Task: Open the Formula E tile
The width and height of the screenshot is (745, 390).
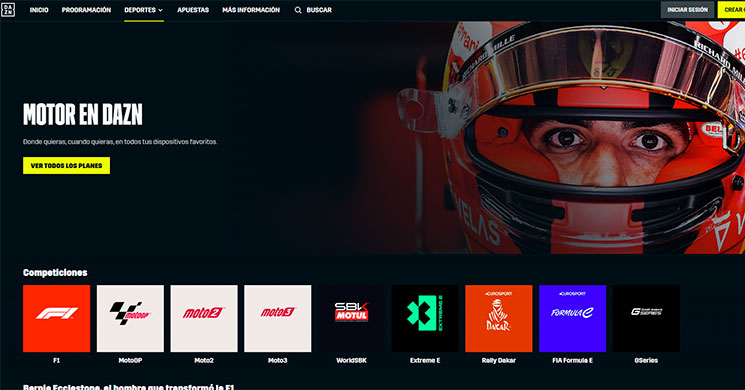Action: click(573, 318)
